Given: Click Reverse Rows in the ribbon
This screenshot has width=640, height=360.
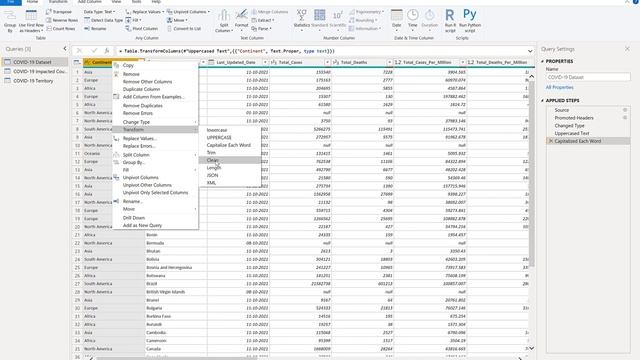Looking at the screenshot, I should click(x=62, y=20).
